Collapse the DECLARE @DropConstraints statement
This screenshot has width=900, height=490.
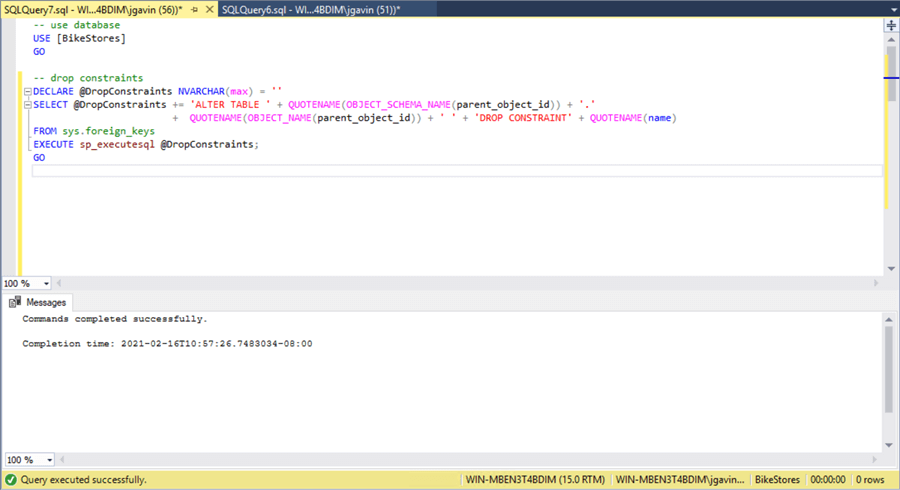click(x=27, y=91)
